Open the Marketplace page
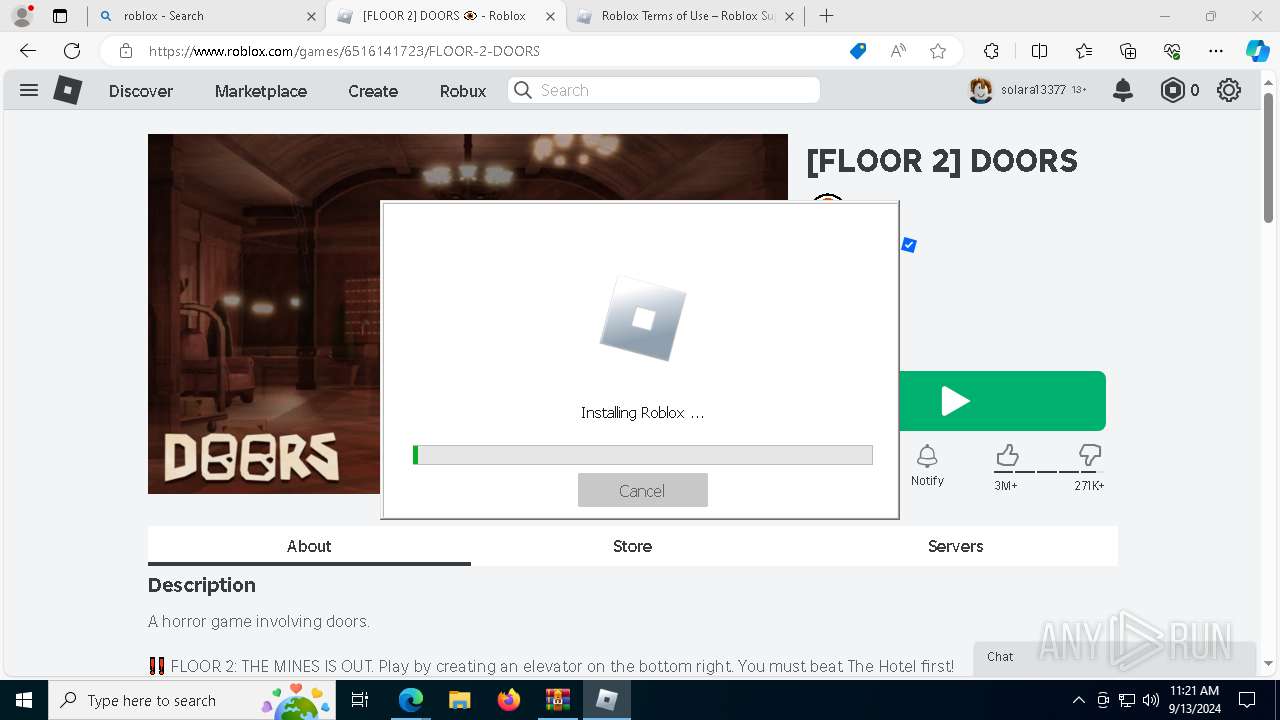 pyautogui.click(x=261, y=91)
